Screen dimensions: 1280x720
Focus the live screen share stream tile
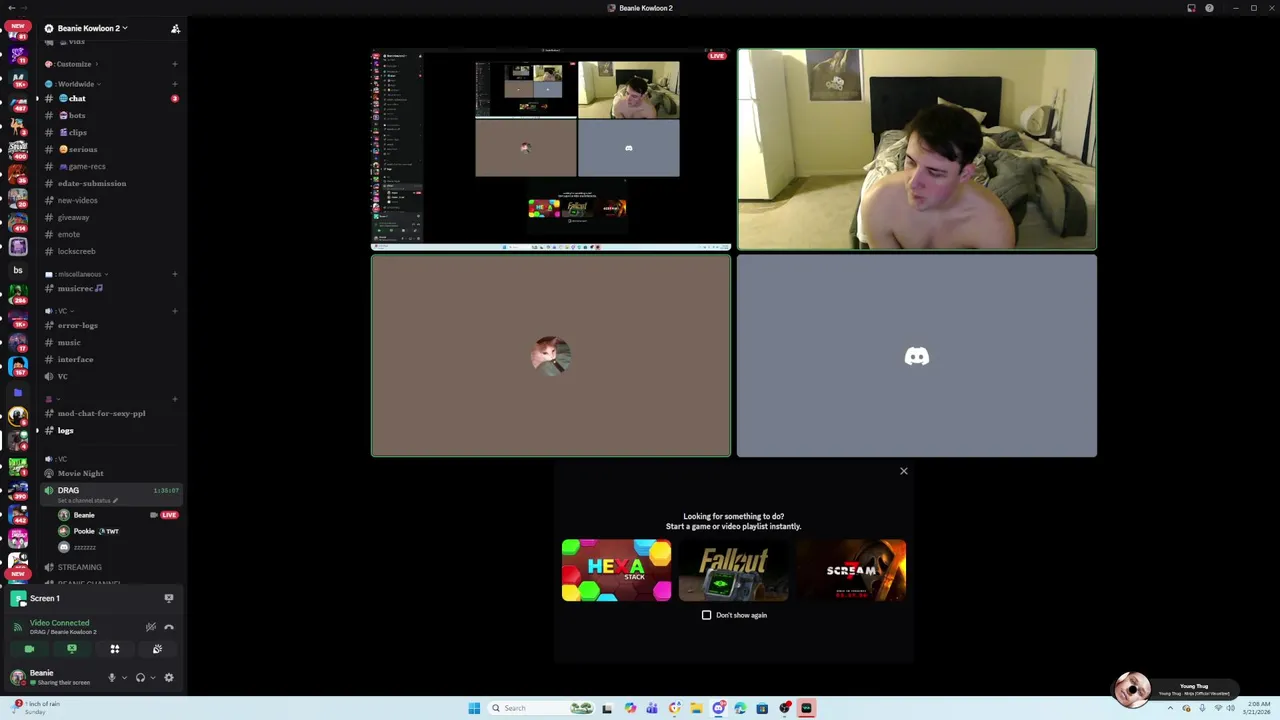point(551,149)
